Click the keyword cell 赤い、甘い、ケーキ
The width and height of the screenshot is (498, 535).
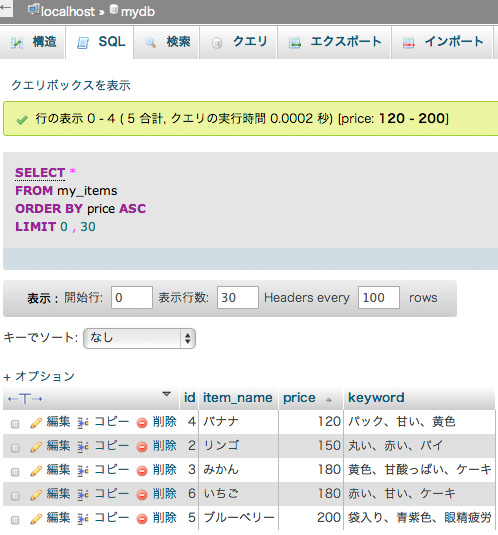coord(419,494)
